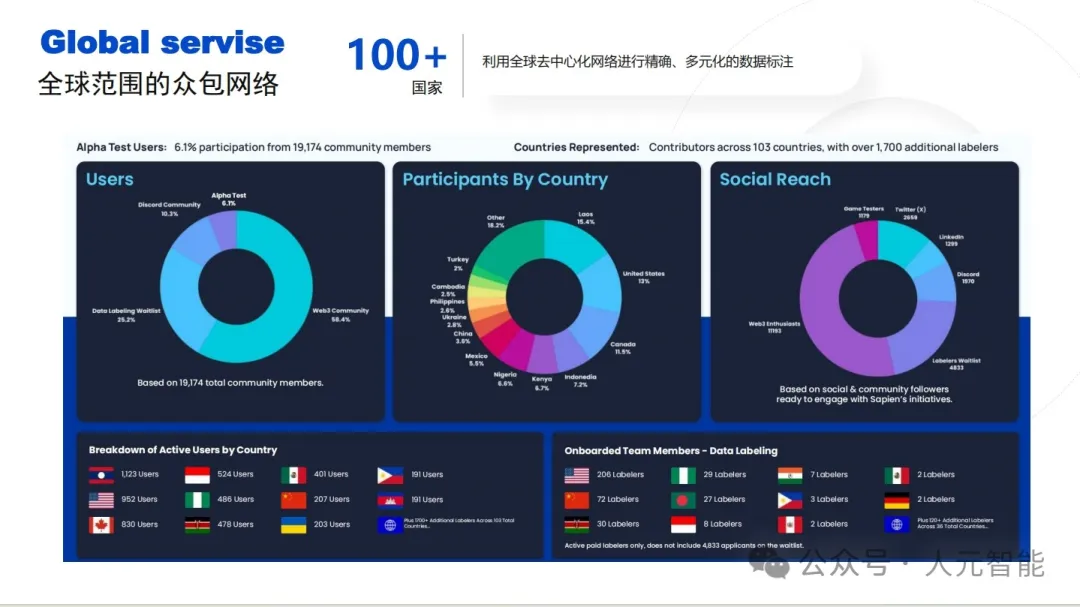Viewport: 1080px width, 607px height.
Task: Click the Game Testers 1179 label
Action: click(864, 212)
